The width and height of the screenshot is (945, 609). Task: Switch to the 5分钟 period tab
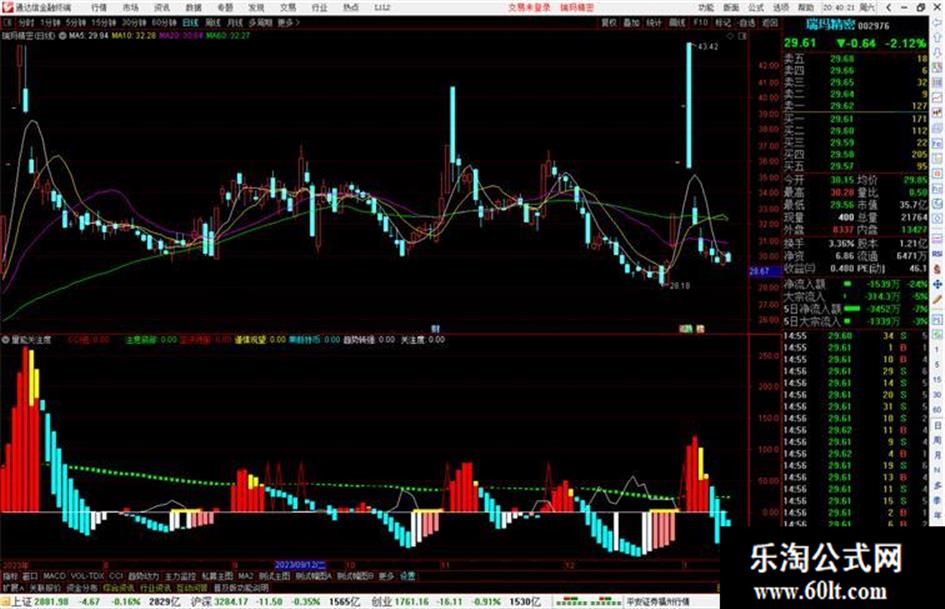[x=76, y=22]
